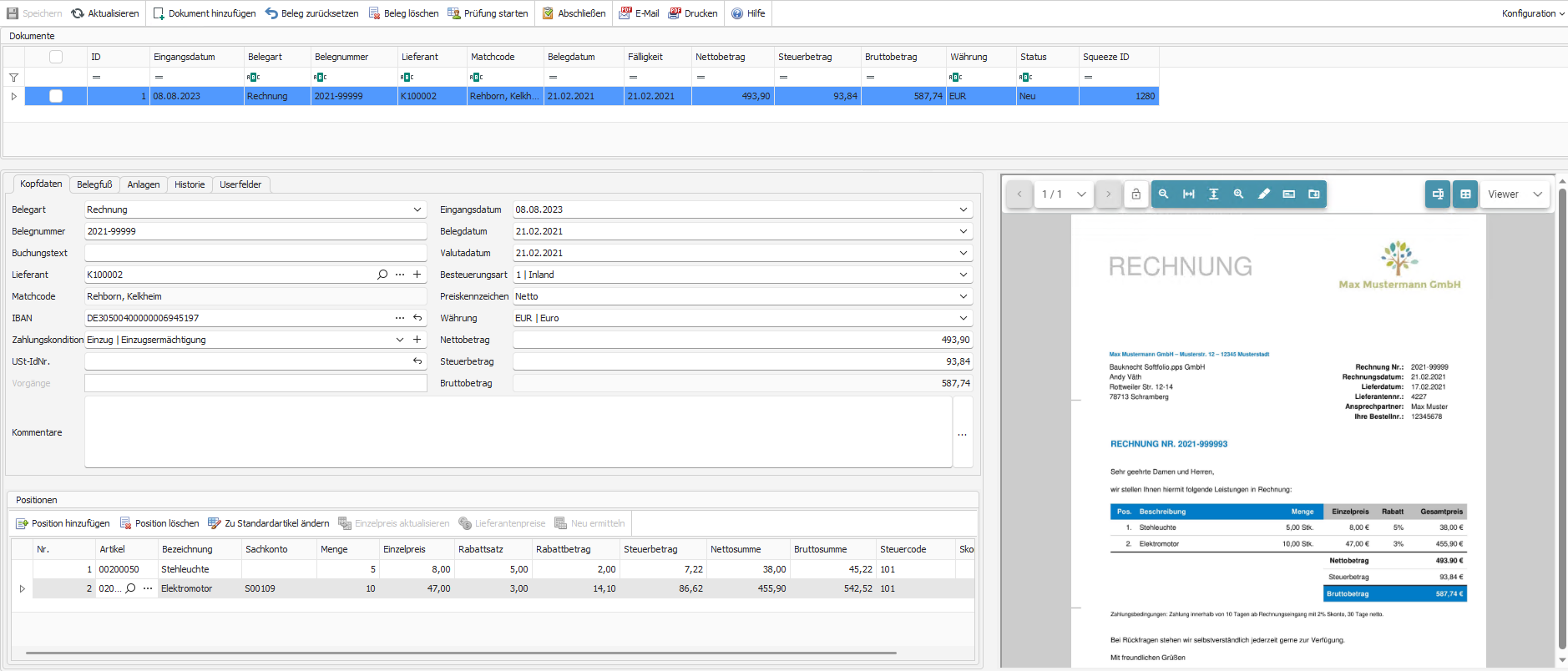Click into the Buchungstext input field
The image size is (1568, 671).
pyautogui.click(x=255, y=253)
